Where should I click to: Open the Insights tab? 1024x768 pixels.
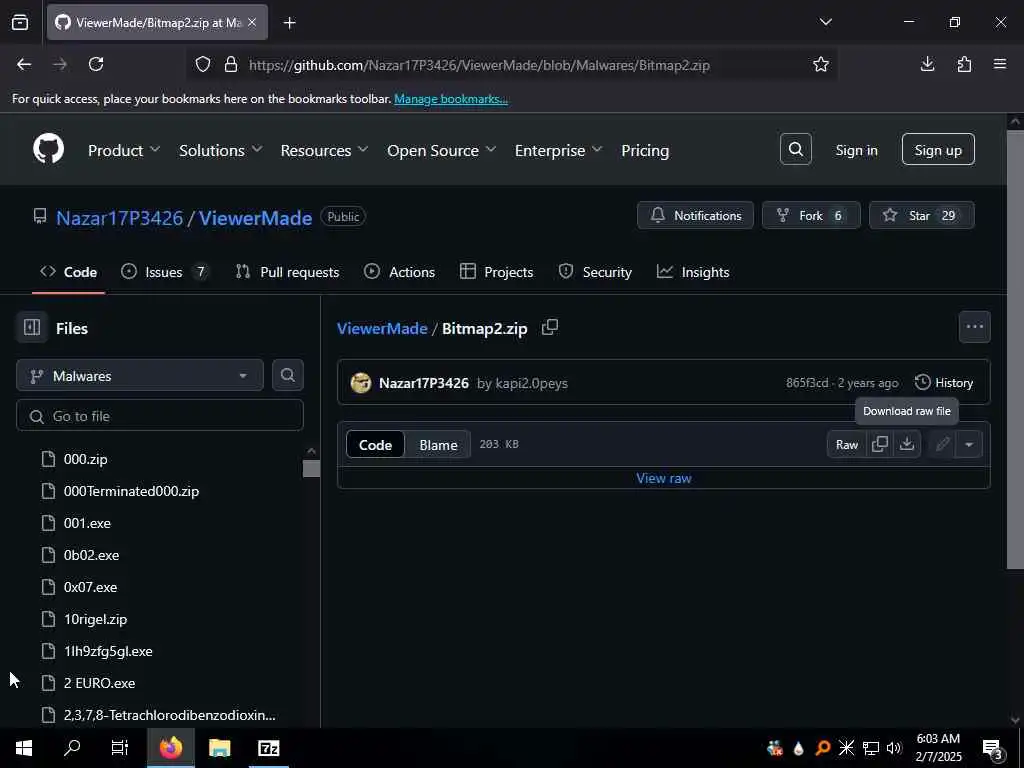(x=693, y=272)
